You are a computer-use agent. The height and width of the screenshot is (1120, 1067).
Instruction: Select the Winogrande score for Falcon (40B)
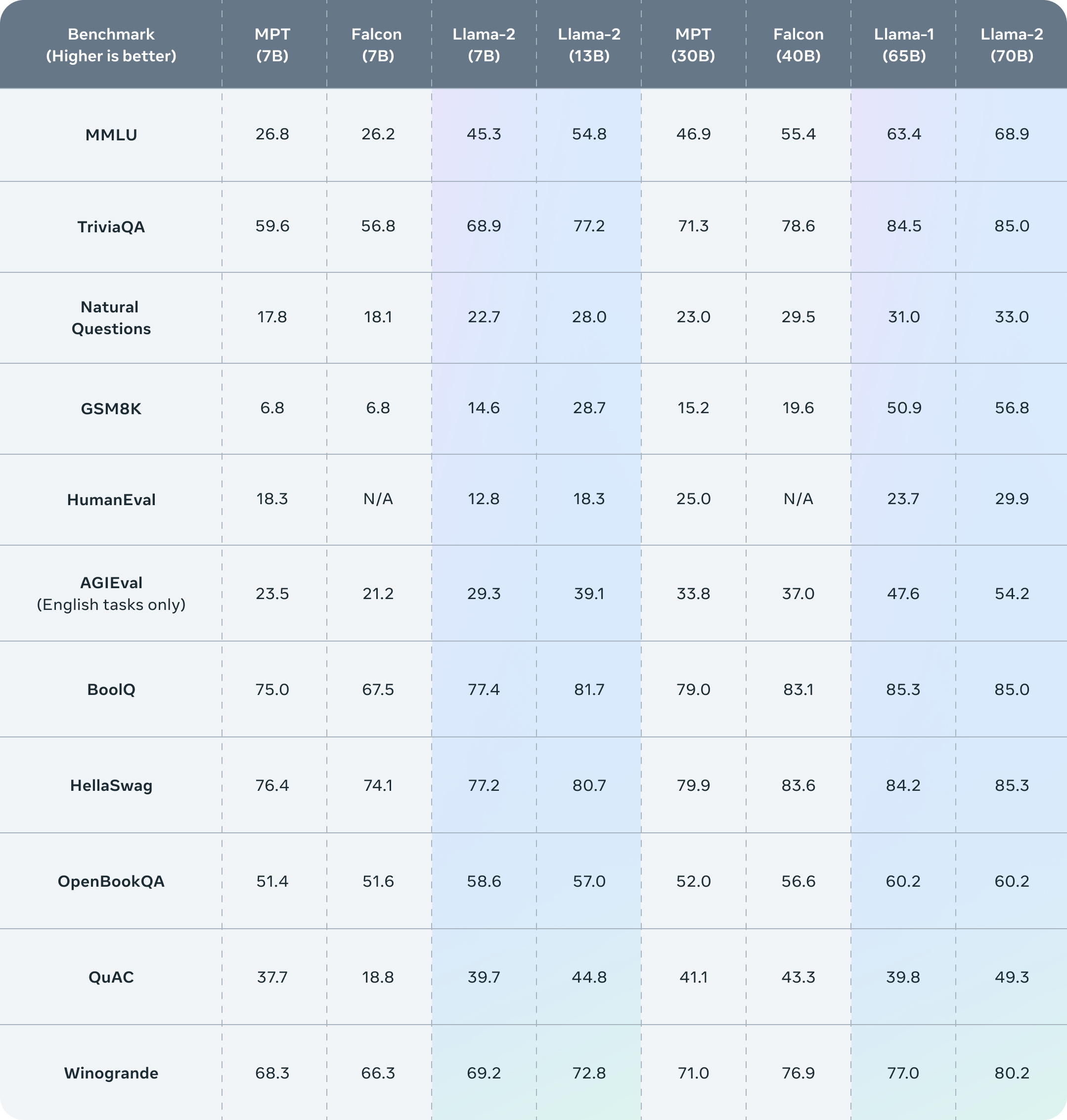(798, 1073)
